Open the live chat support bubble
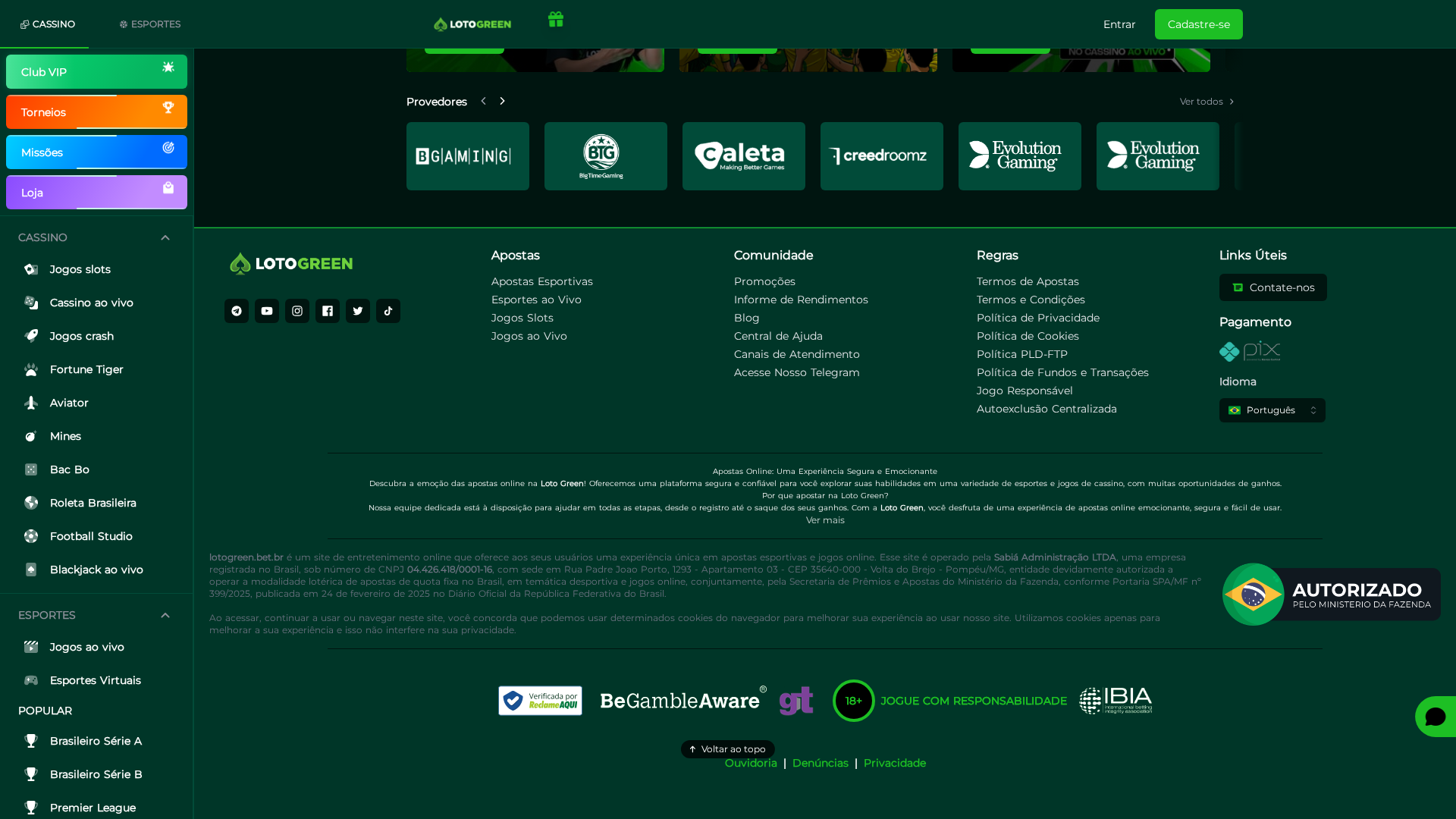The image size is (1456, 819). tap(1435, 717)
